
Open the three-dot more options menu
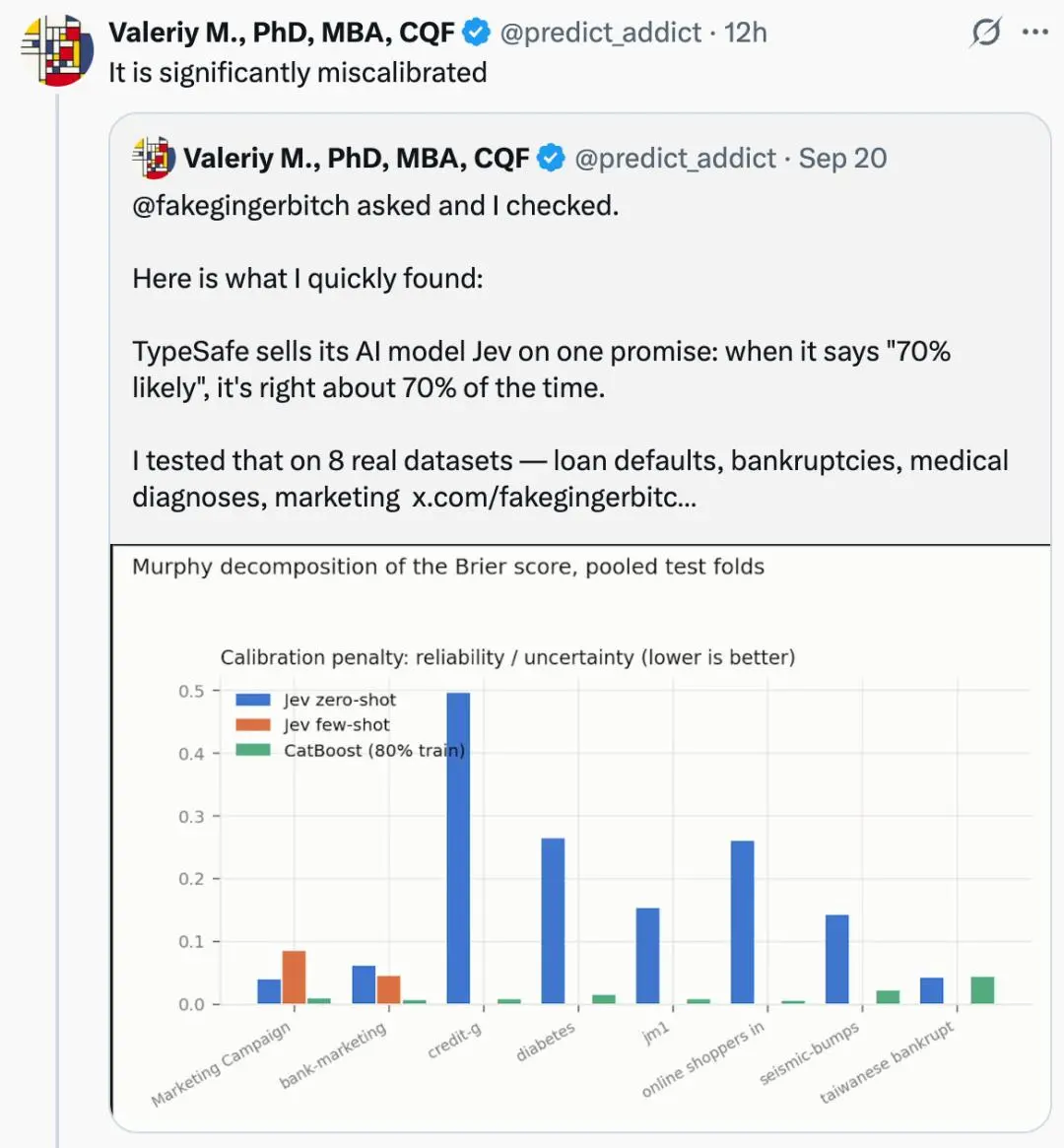[1034, 33]
